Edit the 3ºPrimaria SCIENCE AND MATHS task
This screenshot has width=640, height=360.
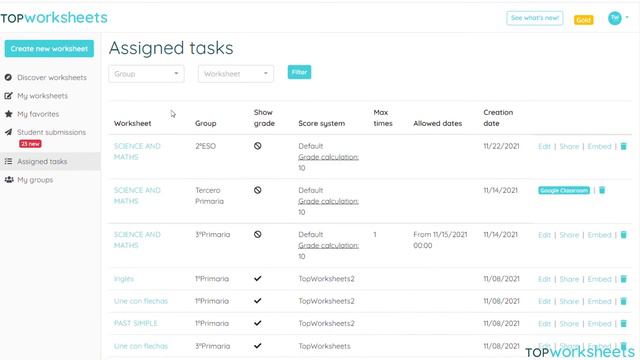(544, 235)
